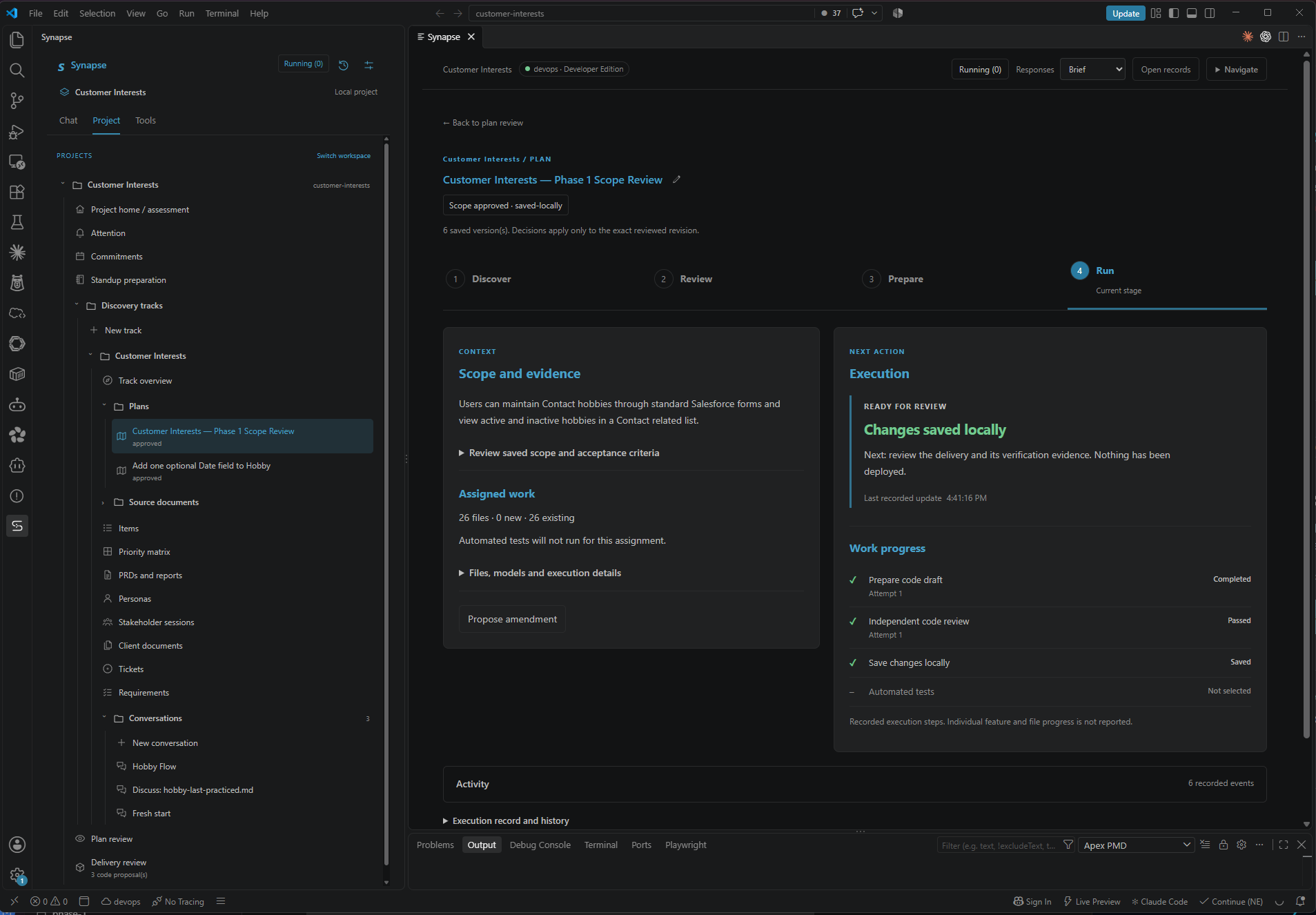Clear output with the list icon

click(1205, 845)
